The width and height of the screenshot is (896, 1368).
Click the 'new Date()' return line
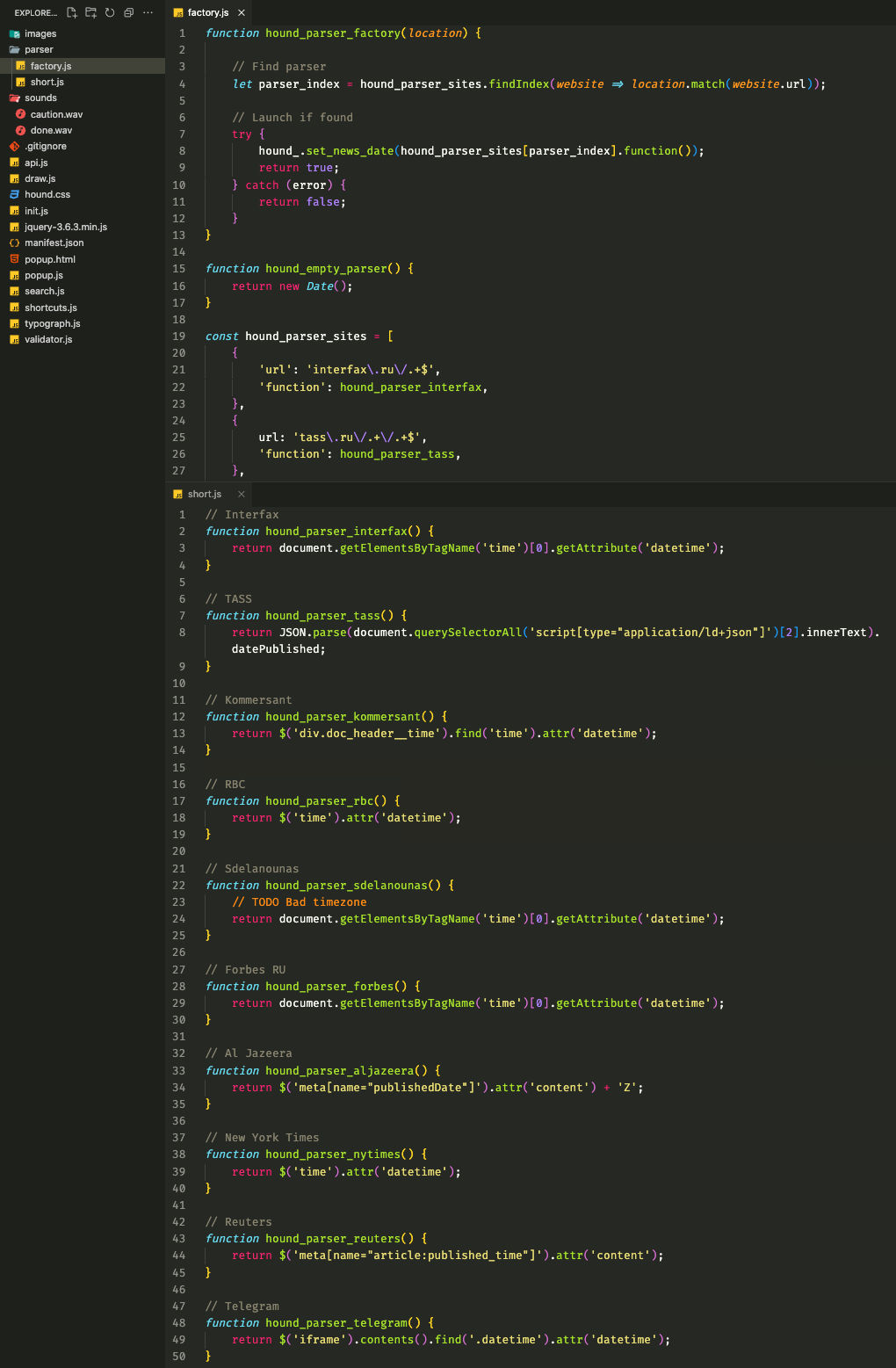[293, 286]
